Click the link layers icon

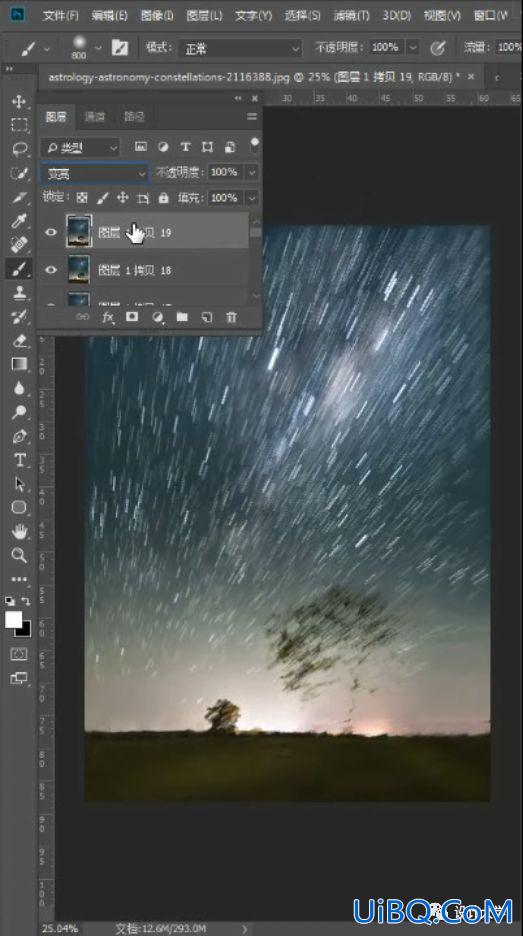[82, 317]
